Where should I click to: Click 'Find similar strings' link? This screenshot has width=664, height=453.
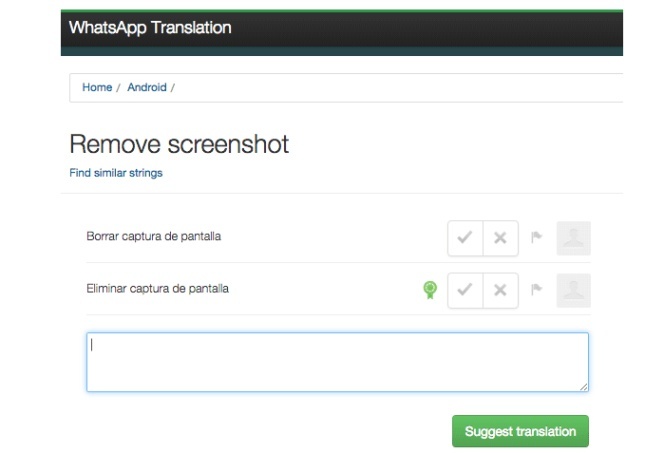116,173
